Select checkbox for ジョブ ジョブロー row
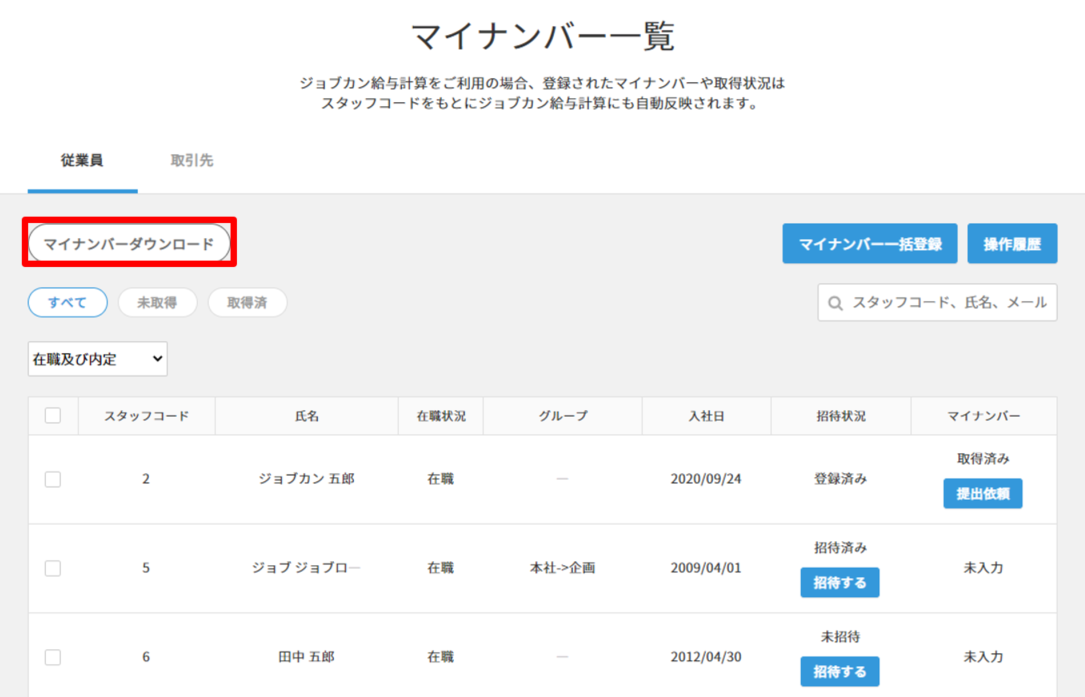 (53, 568)
